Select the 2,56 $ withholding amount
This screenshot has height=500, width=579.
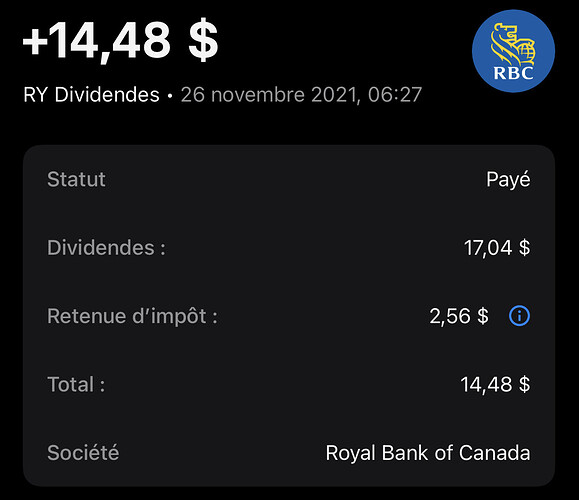pyautogui.click(x=459, y=316)
